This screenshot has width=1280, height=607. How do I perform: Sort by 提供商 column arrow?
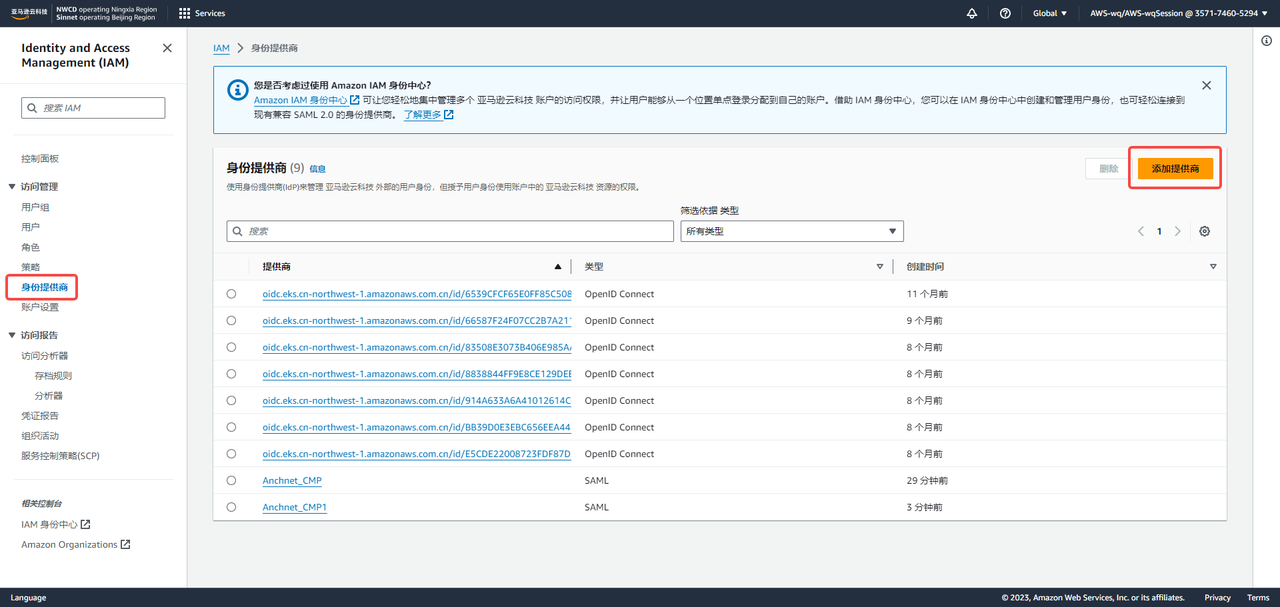(558, 267)
